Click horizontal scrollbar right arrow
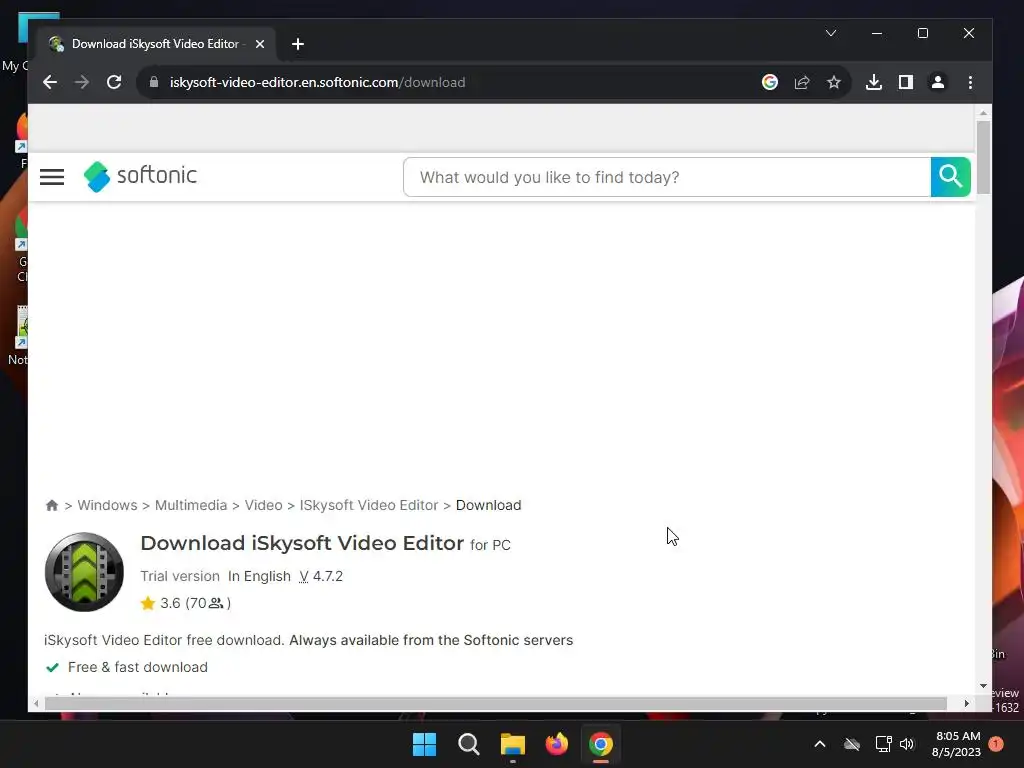Viewport: 1024px width, 768px height. point(967,703)
